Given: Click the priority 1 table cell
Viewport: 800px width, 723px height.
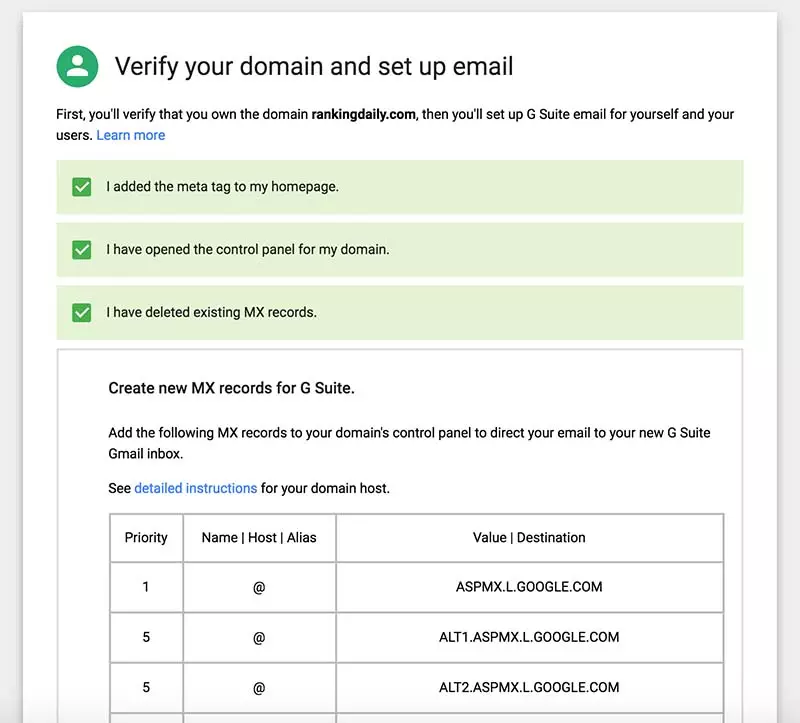Looking at the screenshot, I should click(x=146, y=587).
